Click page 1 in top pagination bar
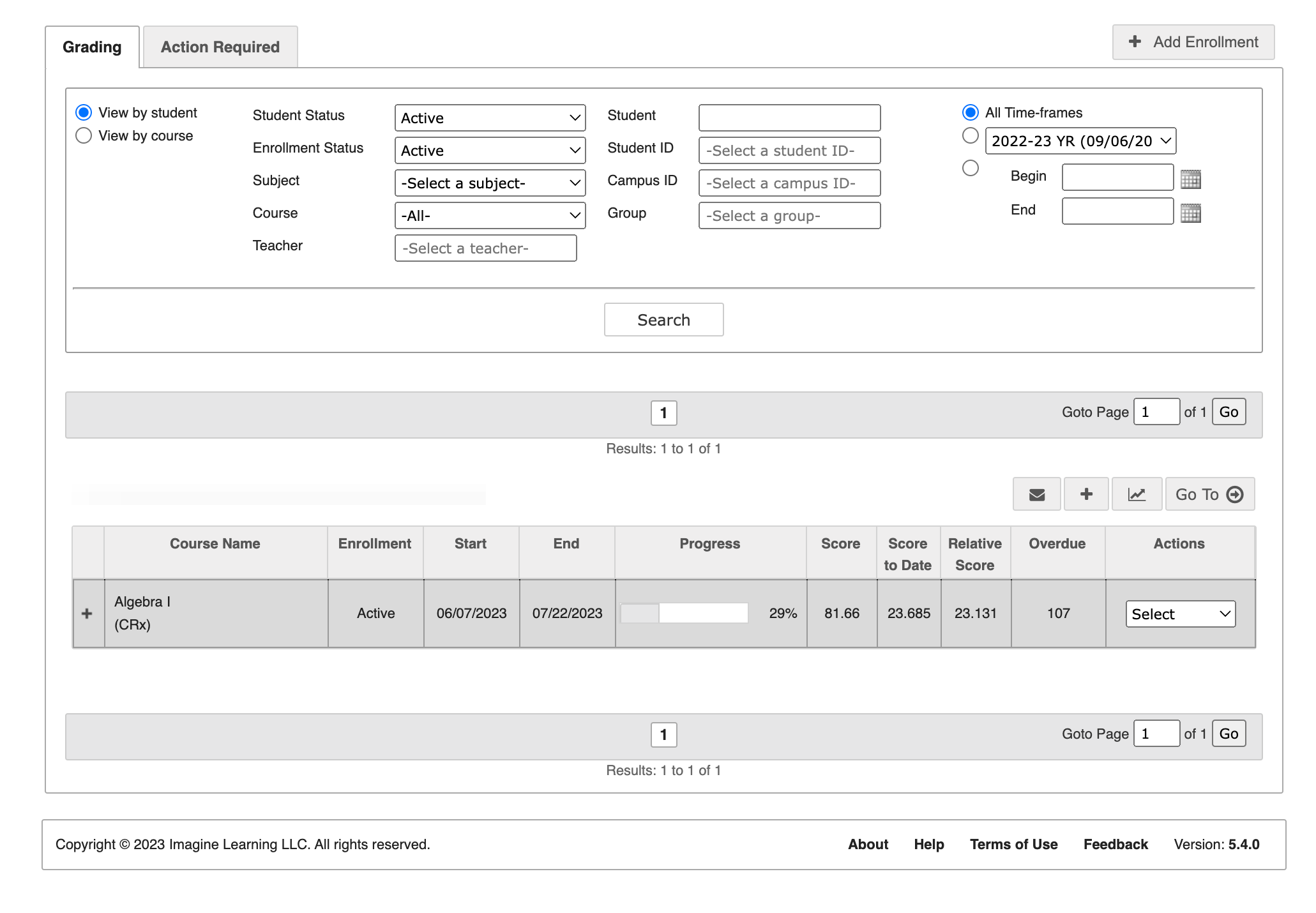The width and height of the screenshot is (1316, 913). [x=663, y=413]
